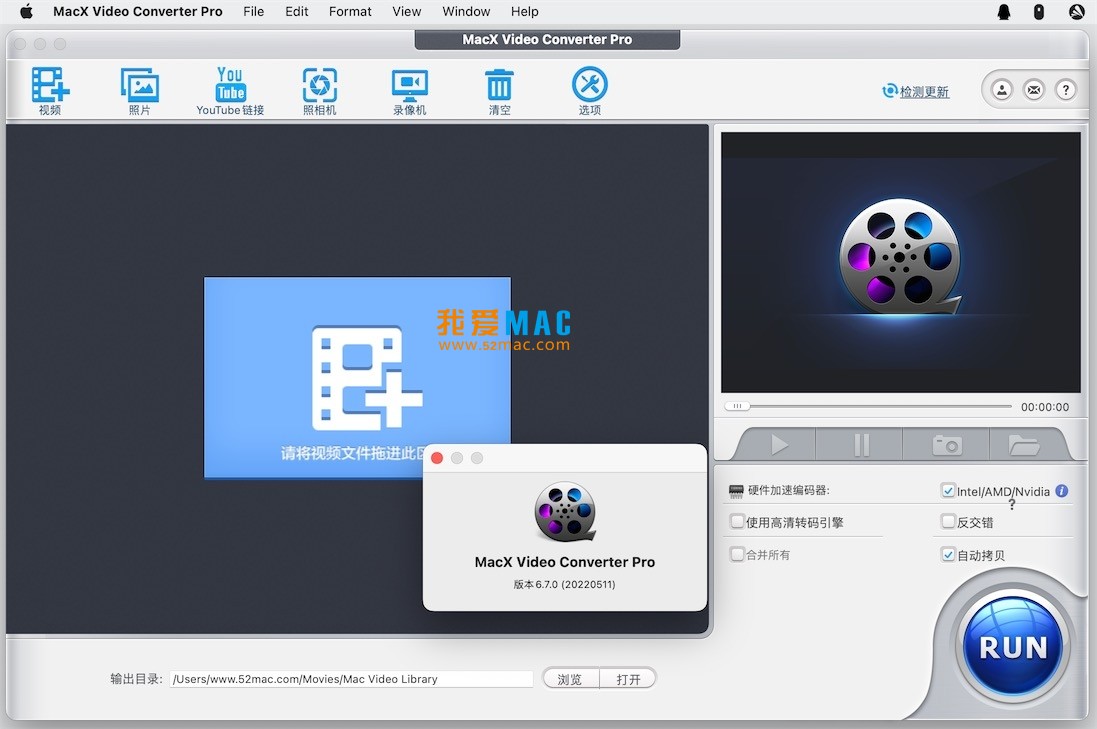Click the rightmost round menu bar icon

tap(1076, 11)
